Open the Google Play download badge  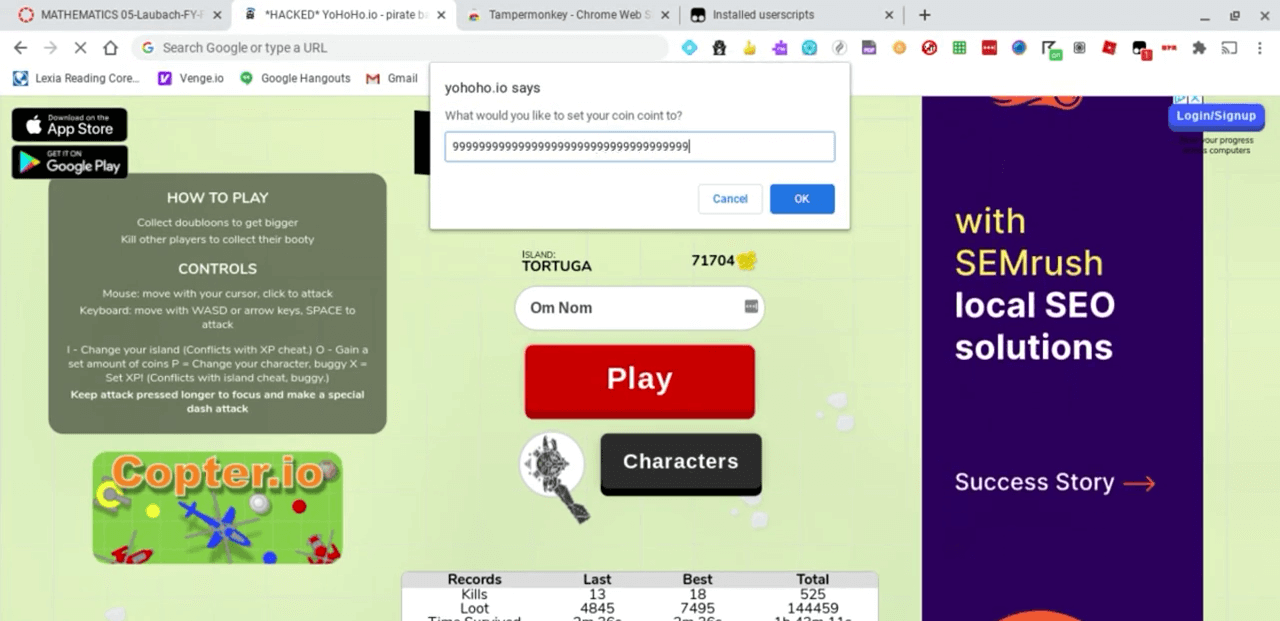(69, 162)
